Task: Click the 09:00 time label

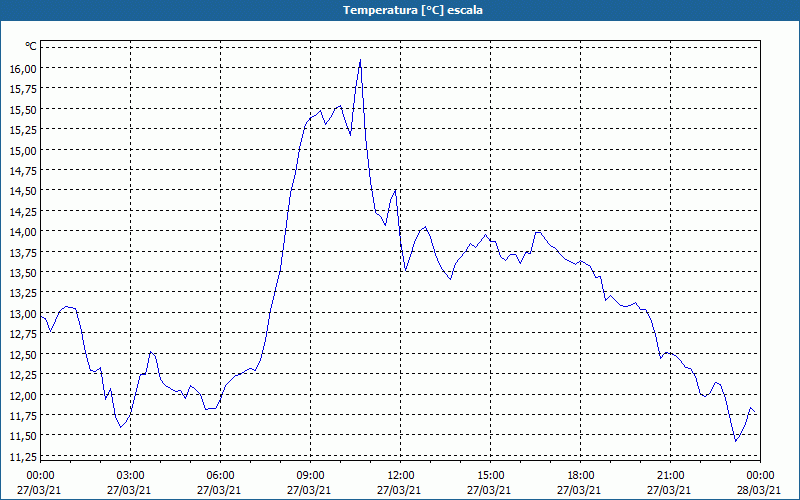Action: coord(310,476)
